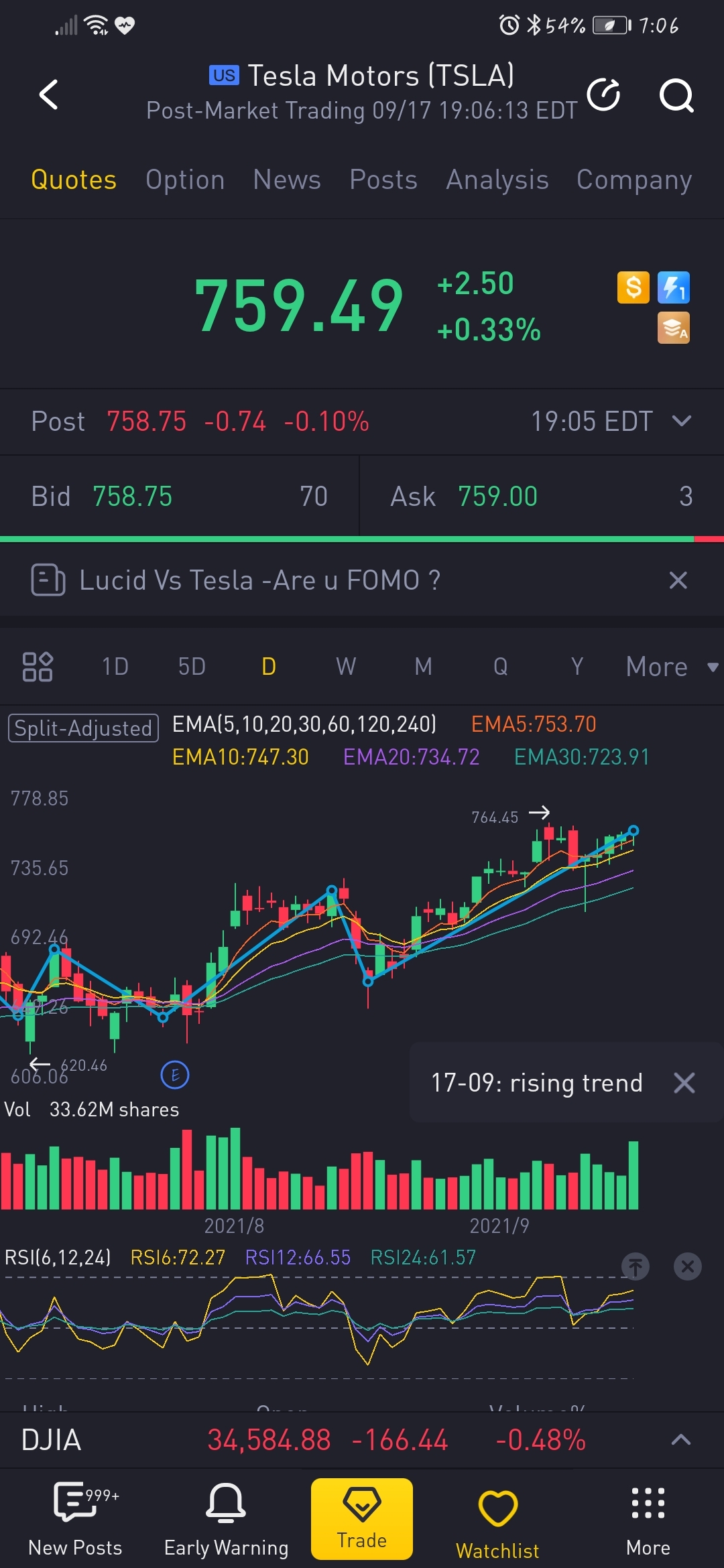
Task: Expand the post-market time dropdown
Action: coord(682,421)
